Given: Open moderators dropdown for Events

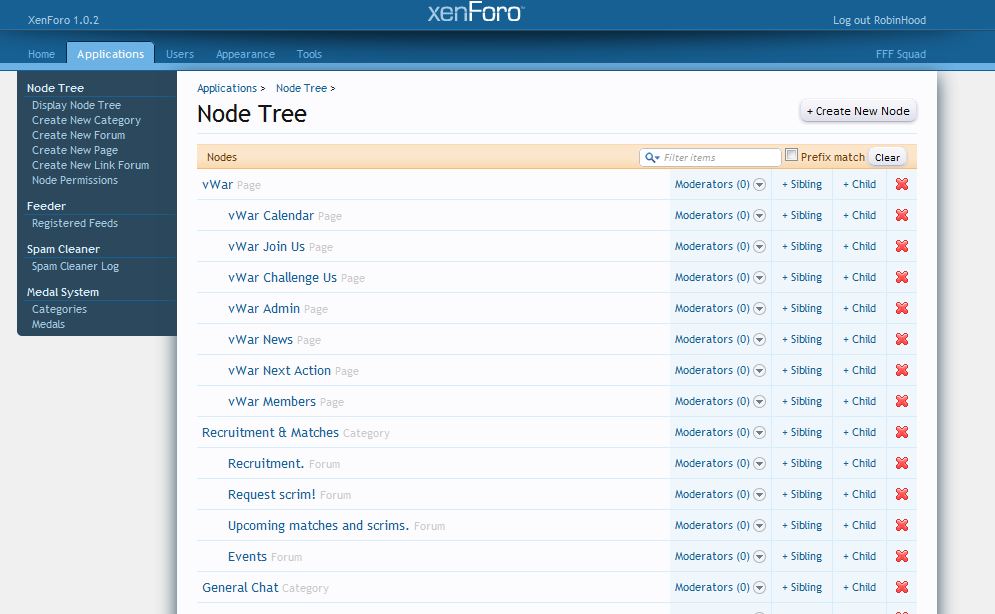Looking at the screenshot, I should click(760, 557).
